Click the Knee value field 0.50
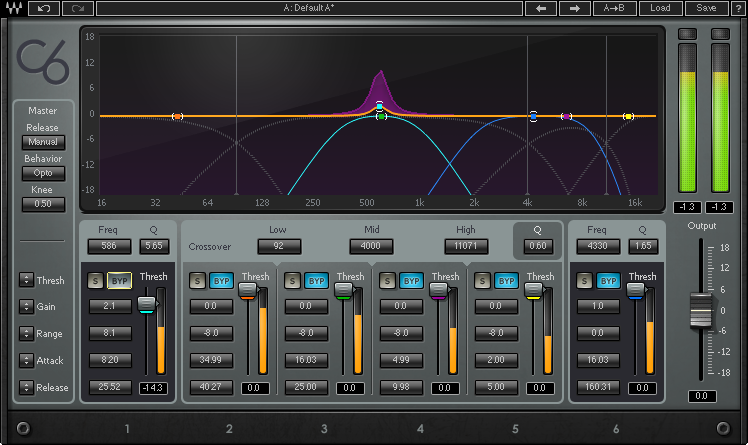The width and height of the screenshot is (748, 445). click(43, 204)
